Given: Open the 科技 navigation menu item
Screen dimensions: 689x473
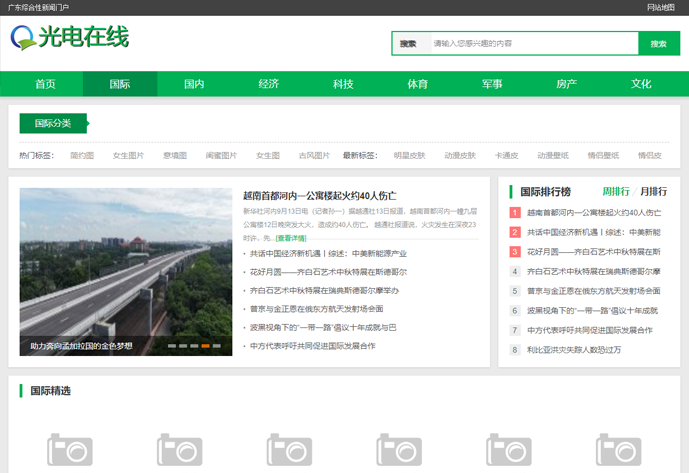Looking at the screenshot, I should coord(343,84).
